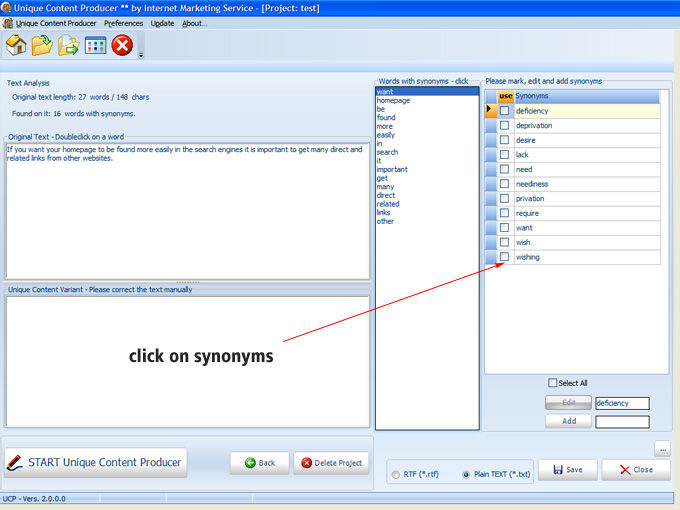Click inside the Original Text box
Viewport: 680px width, 510px height.
(187, 211)
